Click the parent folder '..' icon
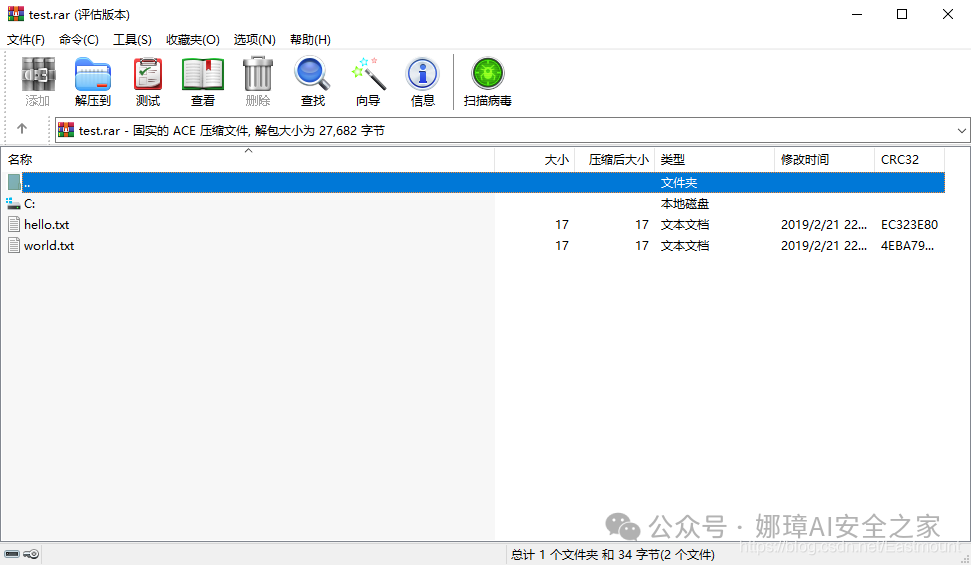 [x=14, y=182]
